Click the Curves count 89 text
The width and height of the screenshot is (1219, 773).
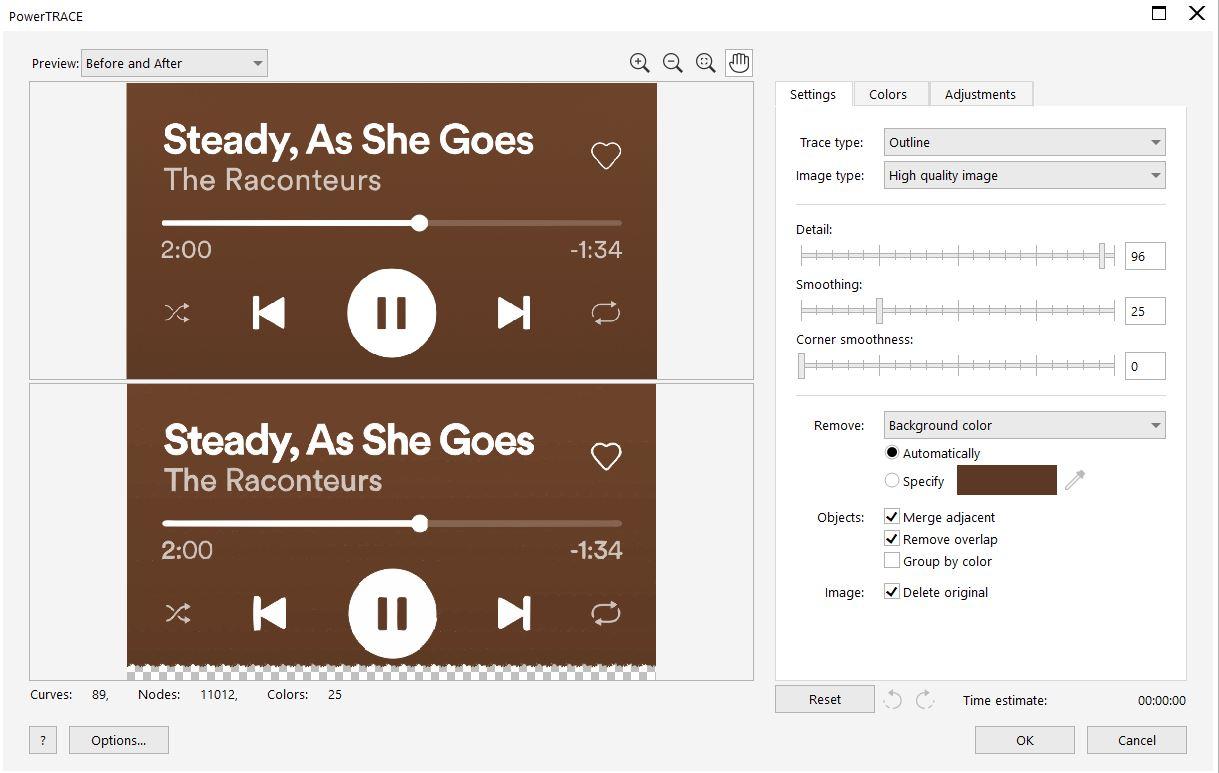click(100, 694)
